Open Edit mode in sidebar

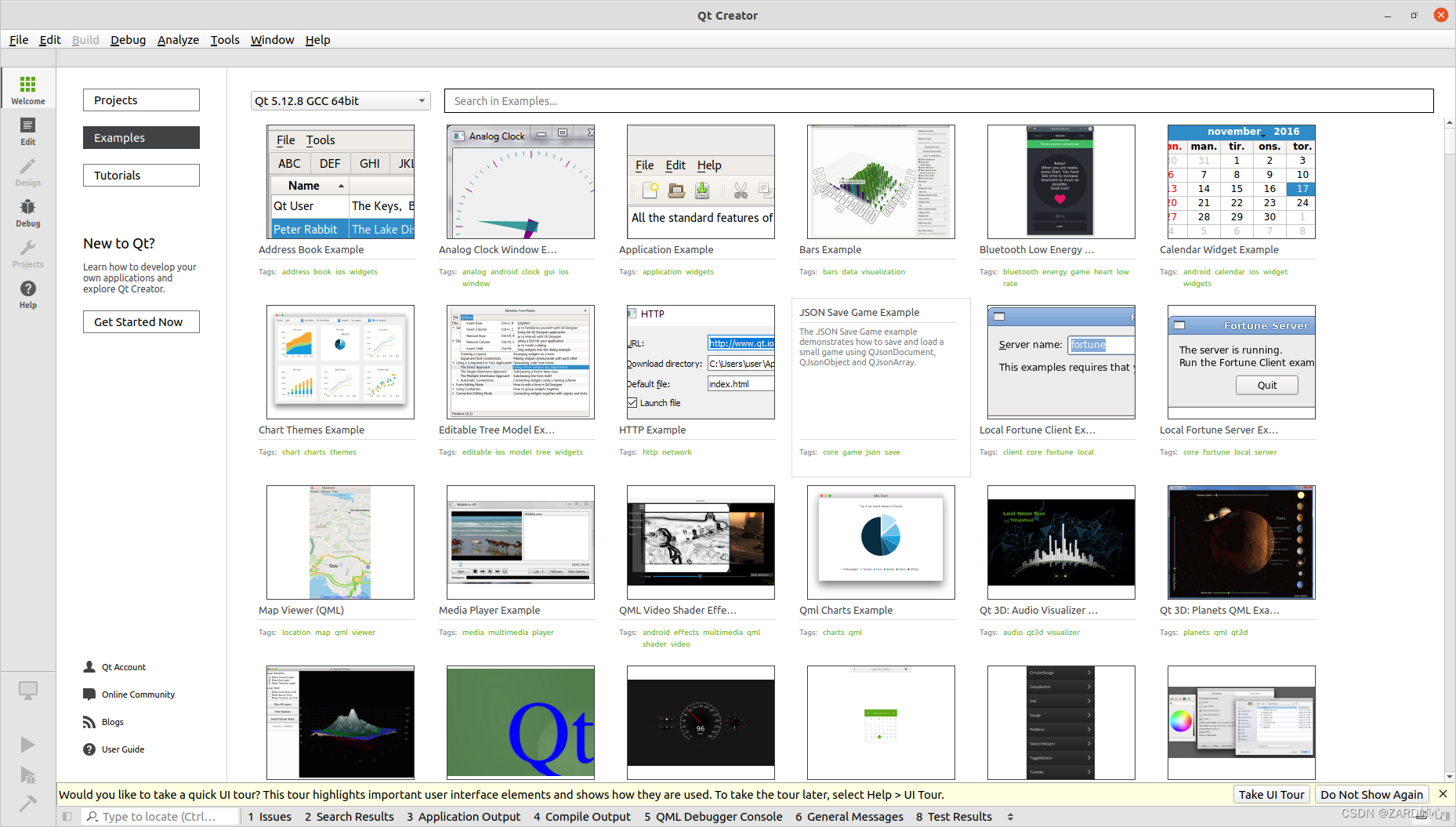(27, 130)
